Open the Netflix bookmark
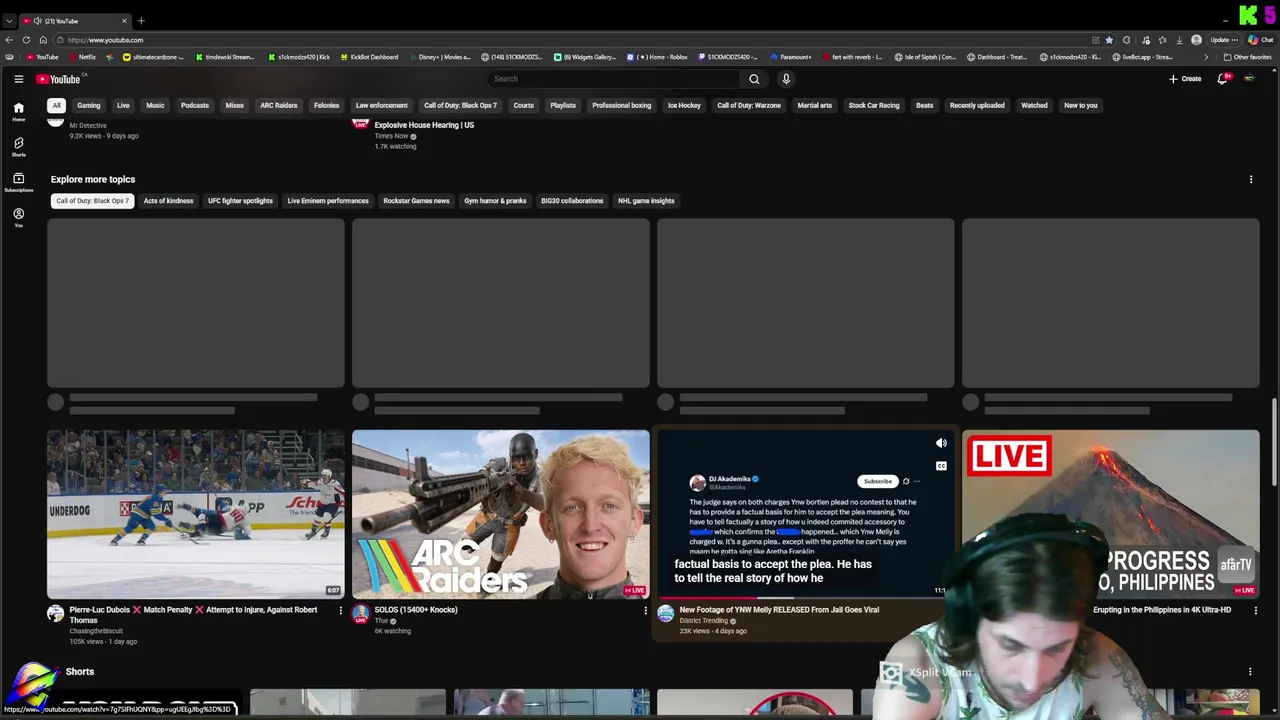Viewport: 1280px width, 720px height. [81, 57]
